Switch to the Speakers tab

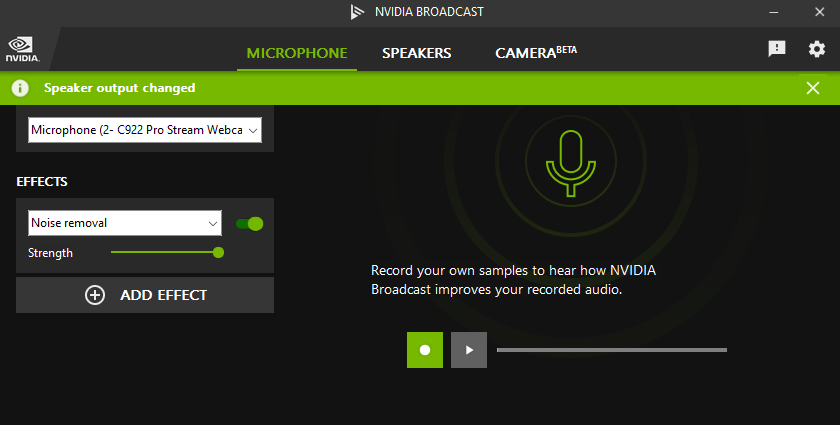[416, 53]
